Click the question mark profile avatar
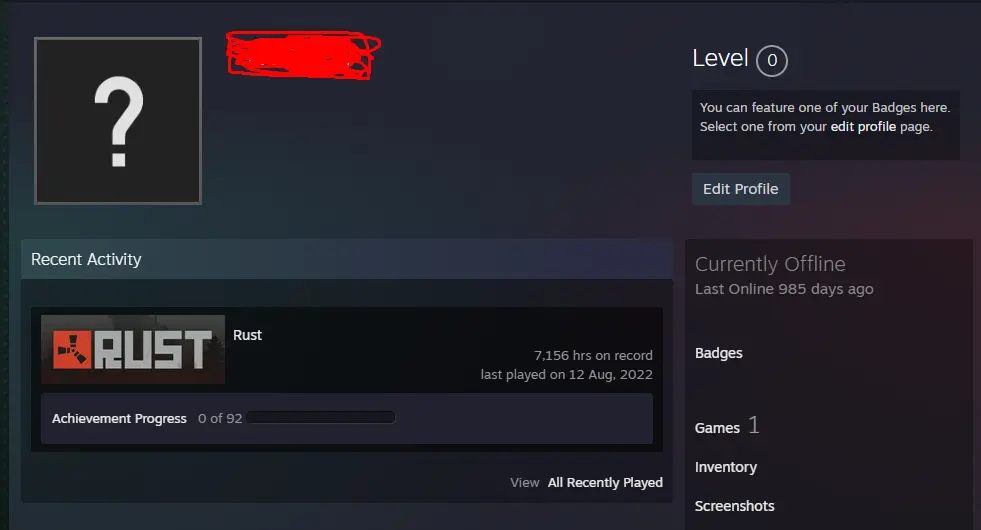Viewport: 981px width, 530px height. 118,121
